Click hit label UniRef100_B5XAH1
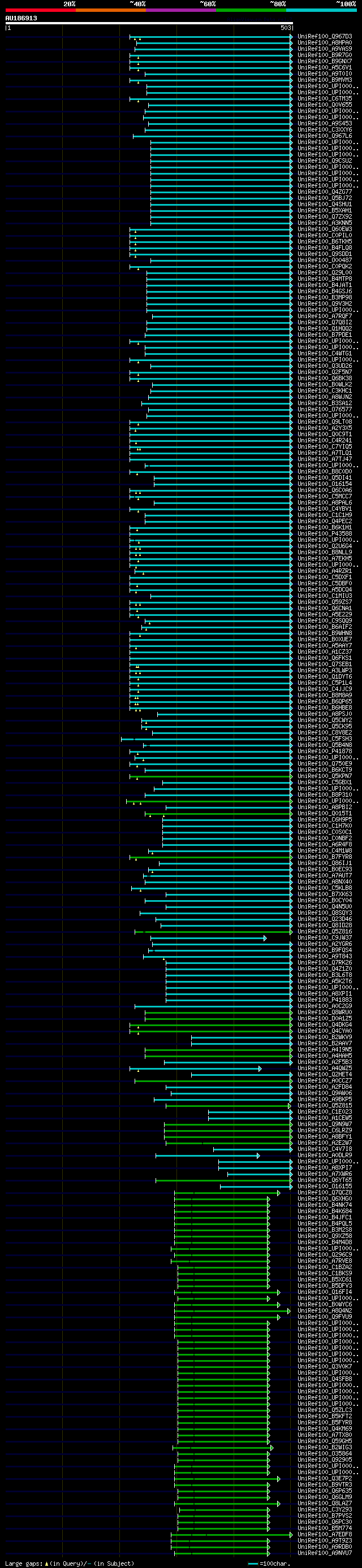Viewport: 362px width, 1568px height. pyautogui.click(x=325, y=211)
